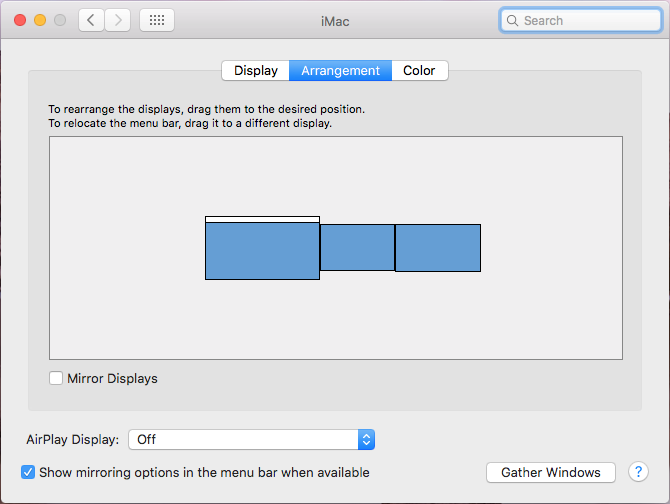Click the forward arrow navigation button
The width and height of the screenshot is (670, 504).
118,20
